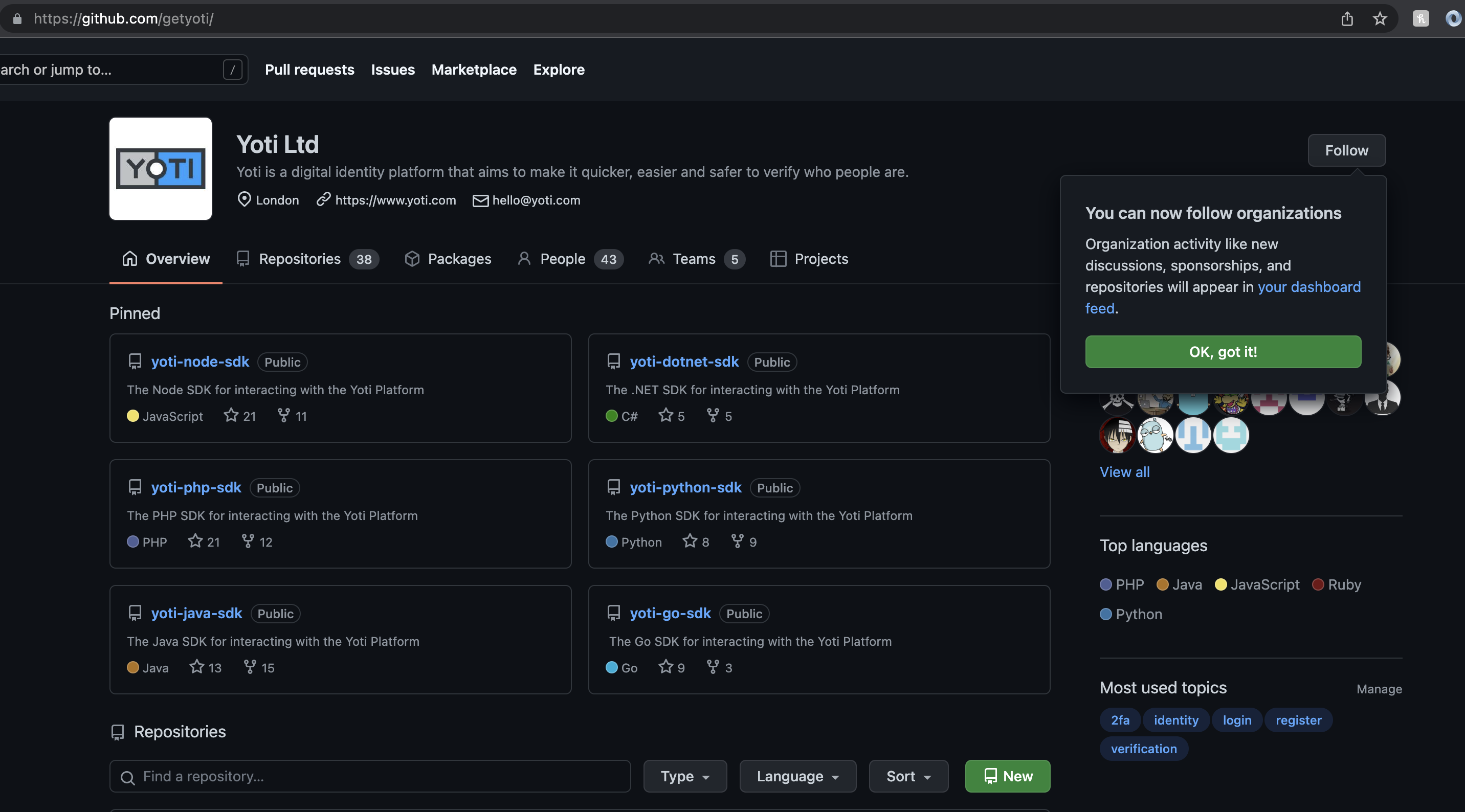Open the browser extension icon beside bookmark star
1465x812 pixels.
1420,19
